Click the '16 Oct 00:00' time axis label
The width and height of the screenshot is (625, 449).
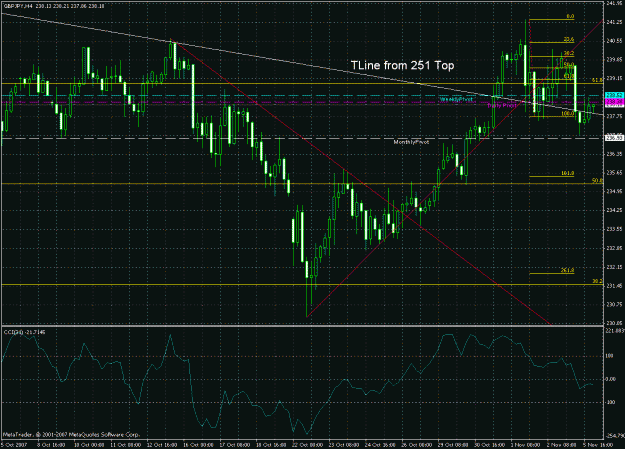tap(199, 445)
